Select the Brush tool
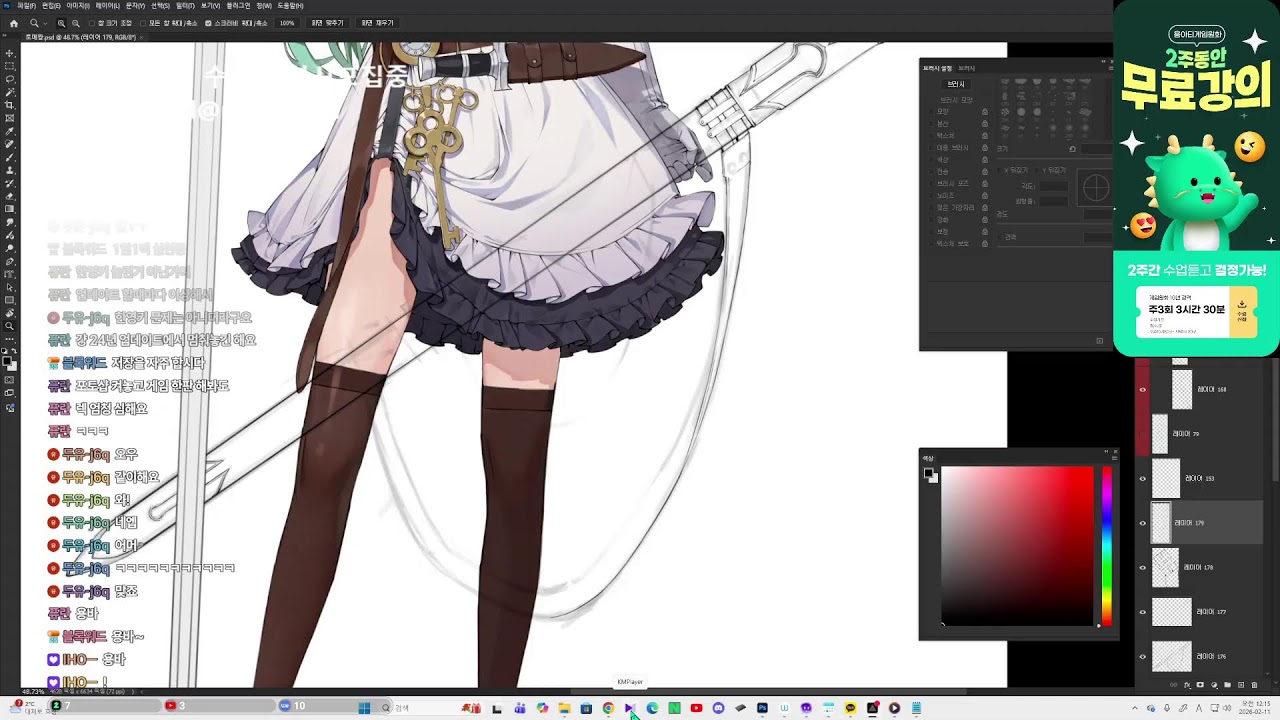The image size is (1280, 720). click(x=10, y=157)
